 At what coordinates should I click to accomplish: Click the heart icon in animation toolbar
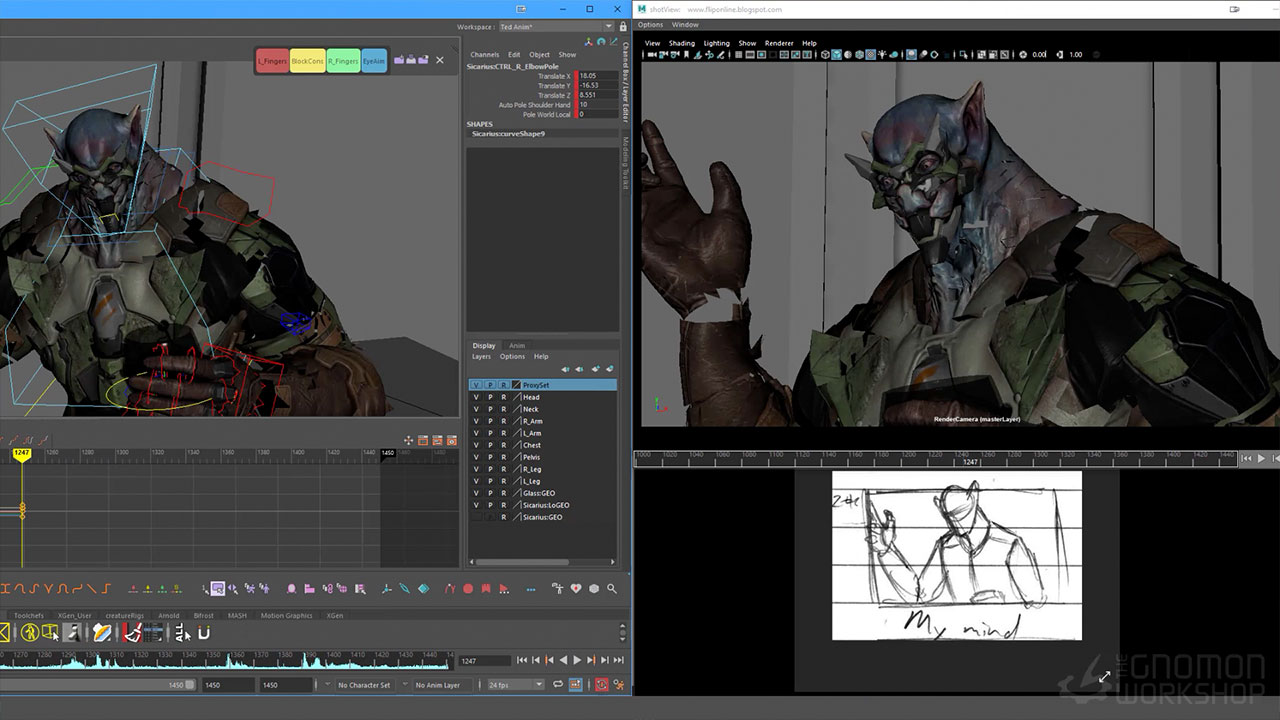pos(575,589)
